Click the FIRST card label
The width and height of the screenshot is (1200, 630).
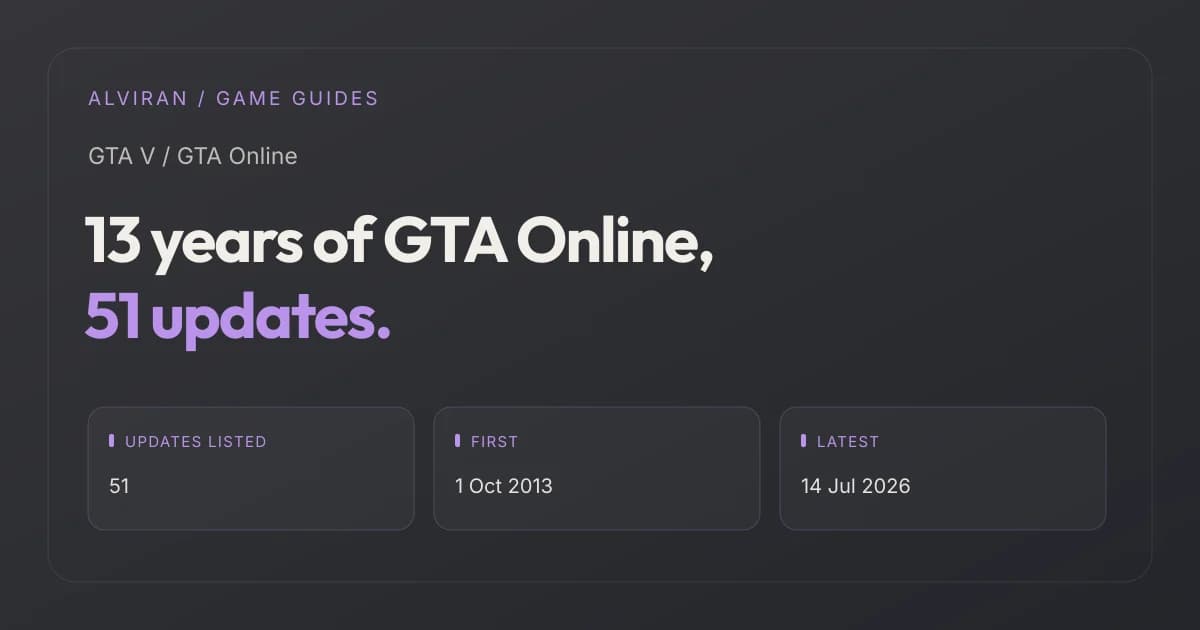[x=494, y=441]
